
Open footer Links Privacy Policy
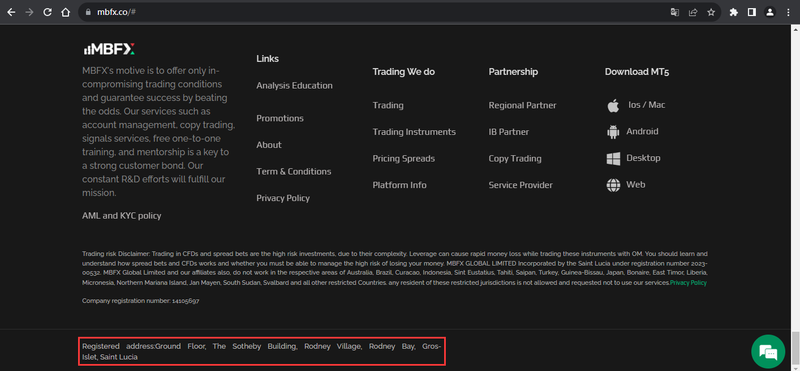point(283,198)
